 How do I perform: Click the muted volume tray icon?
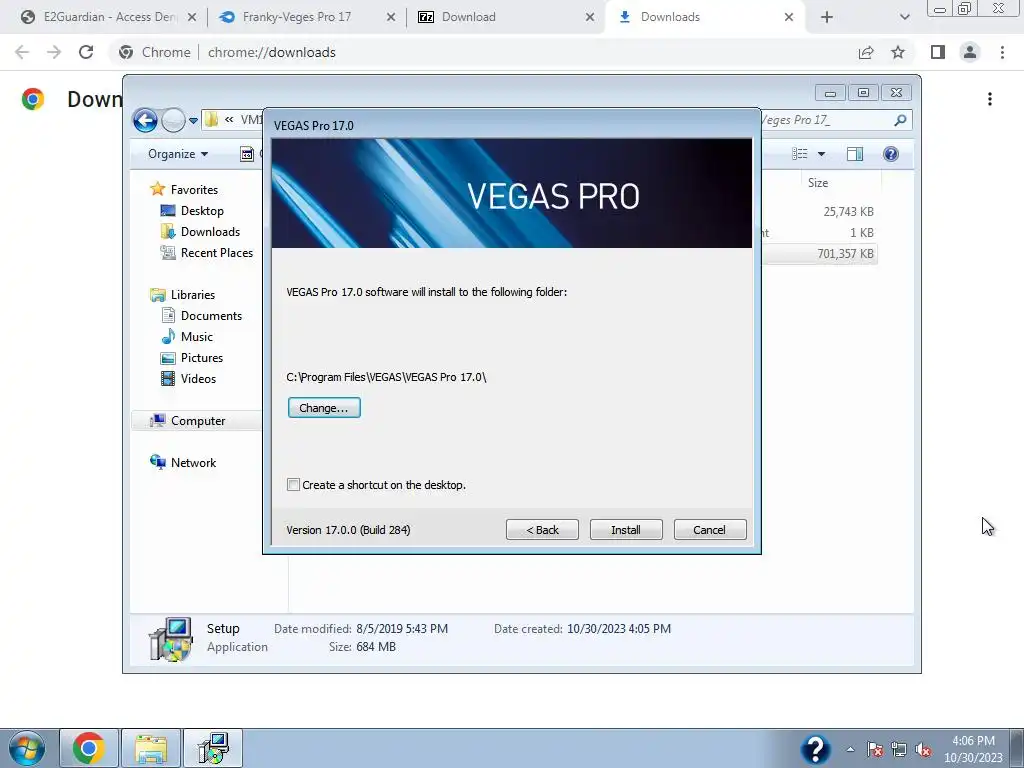[x=923, y=750]
